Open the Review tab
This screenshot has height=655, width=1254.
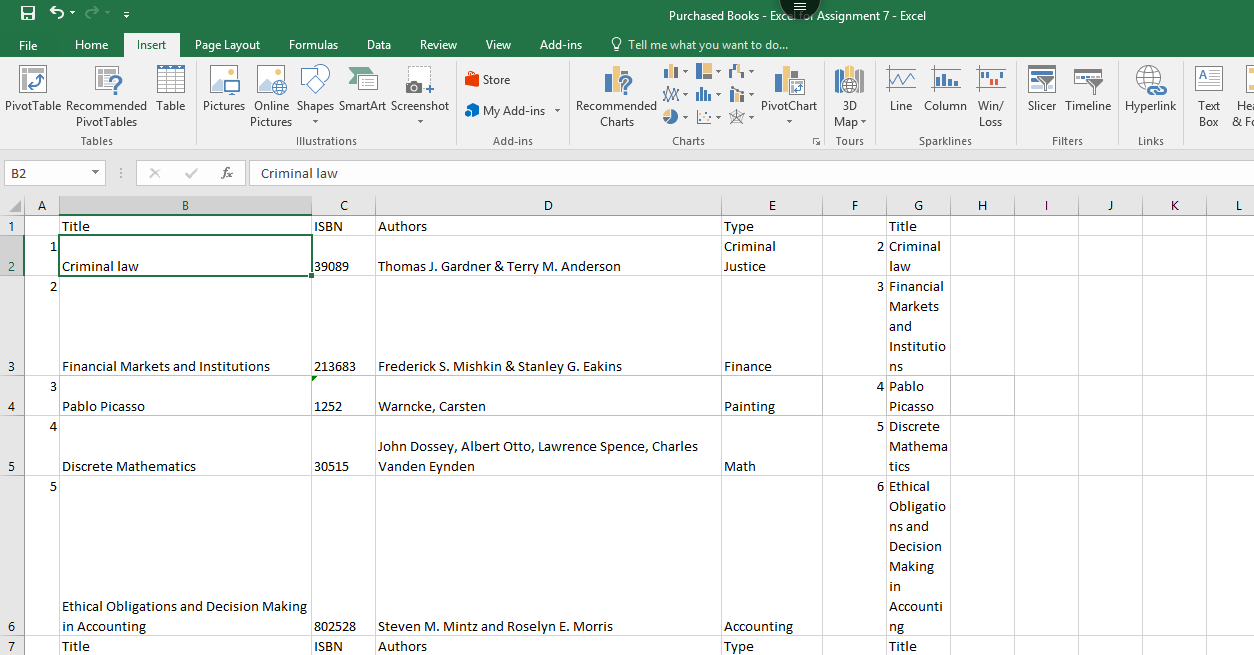[x=438, y=44]
